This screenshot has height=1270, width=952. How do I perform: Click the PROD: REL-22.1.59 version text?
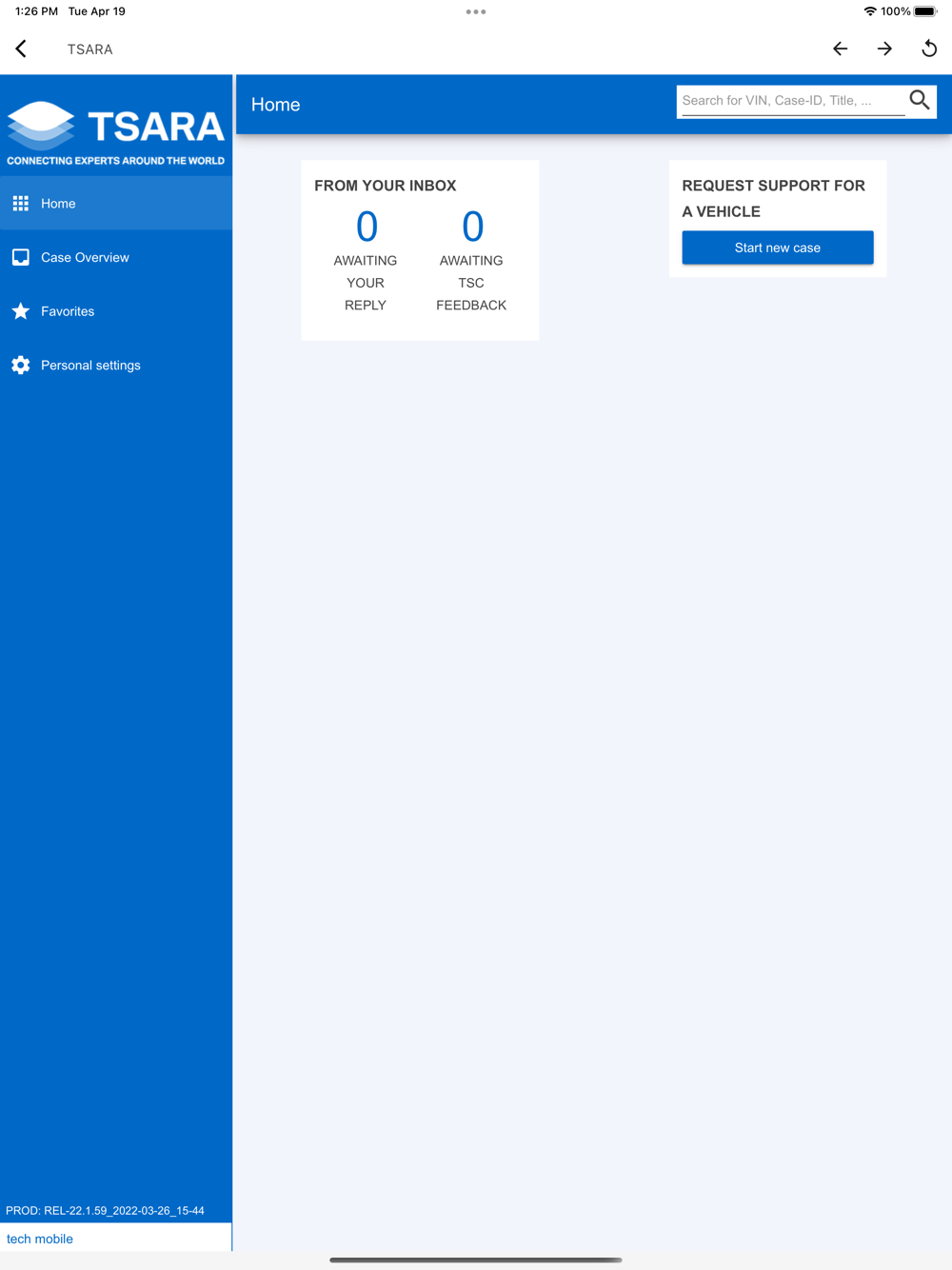pos(105,1211)
